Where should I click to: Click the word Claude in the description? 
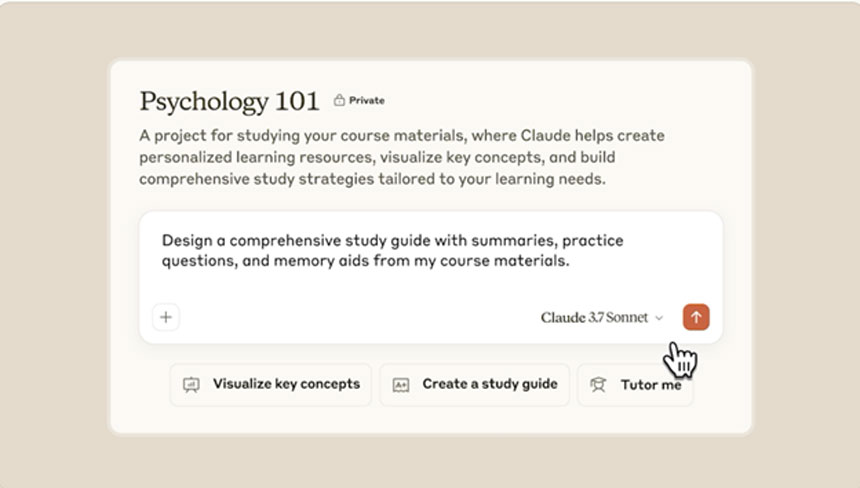pyautogui.click(x=547, y=135)
